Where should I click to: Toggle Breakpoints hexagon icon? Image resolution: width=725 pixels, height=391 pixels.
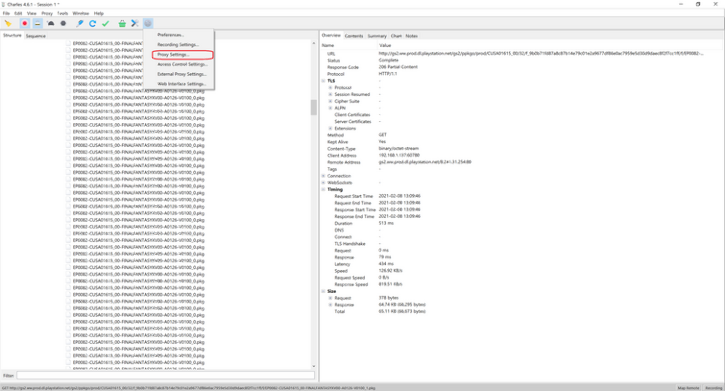coord(63,24)
